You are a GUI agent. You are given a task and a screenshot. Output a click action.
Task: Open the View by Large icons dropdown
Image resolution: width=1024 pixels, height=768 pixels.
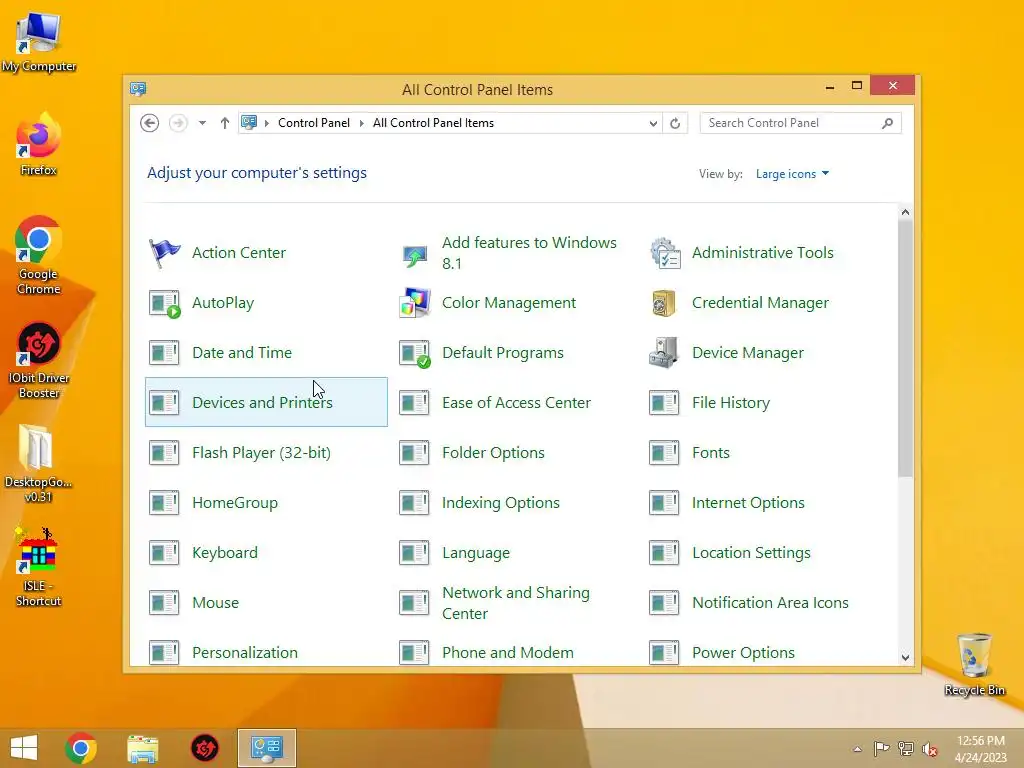pos(792,174)
